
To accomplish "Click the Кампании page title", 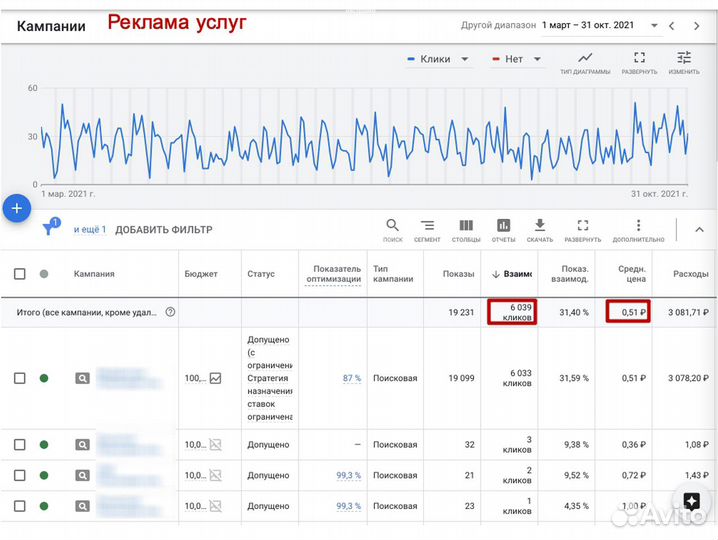I will pos(51,26).
